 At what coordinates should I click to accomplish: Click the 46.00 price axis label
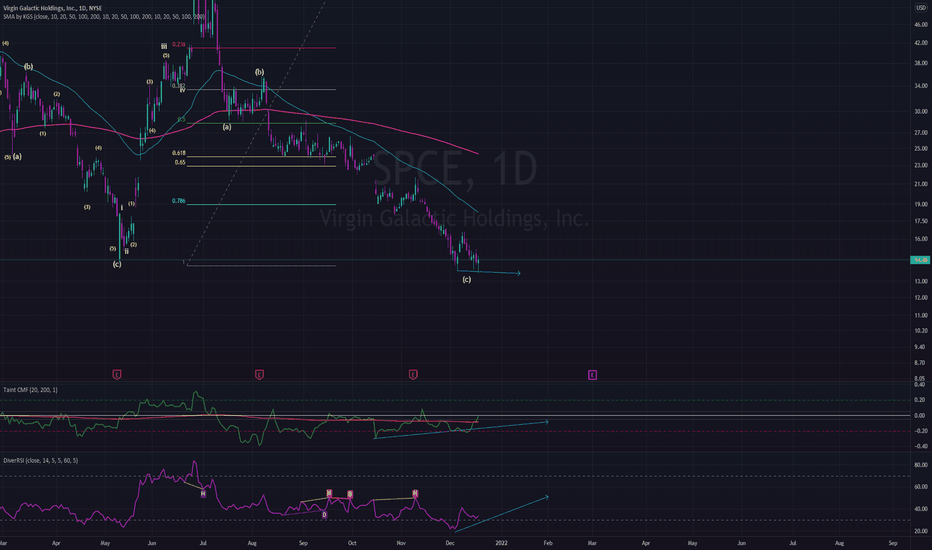(921, 24)
